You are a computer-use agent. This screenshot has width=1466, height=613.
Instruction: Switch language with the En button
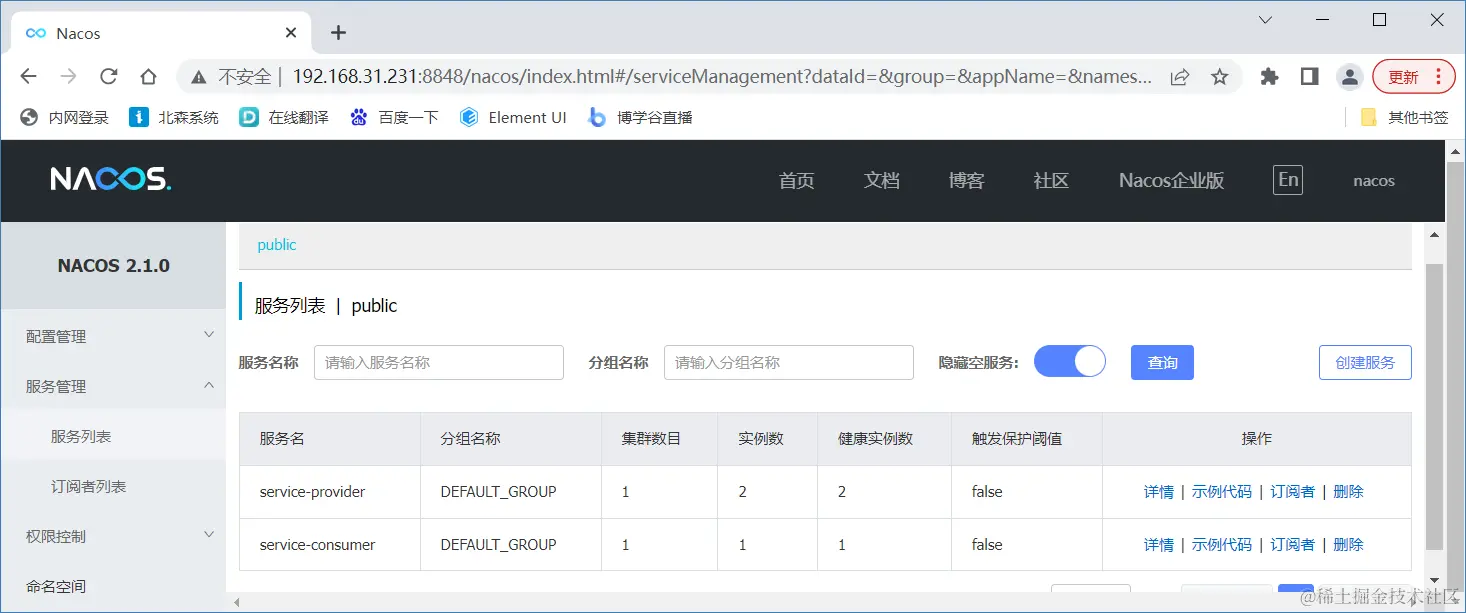[1288, 180]
